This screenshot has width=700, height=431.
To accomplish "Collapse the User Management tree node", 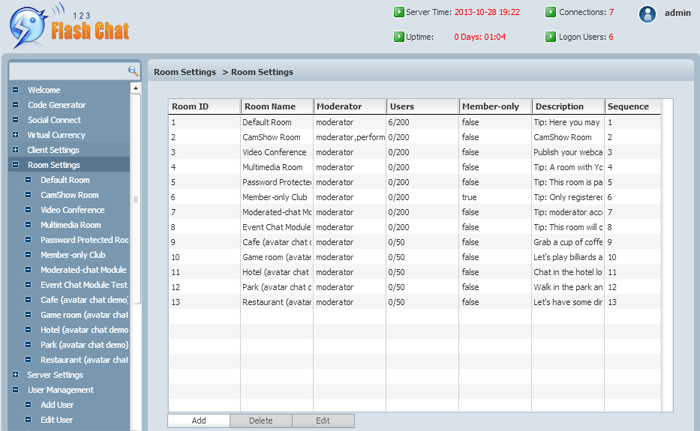I will pos(15,390).
